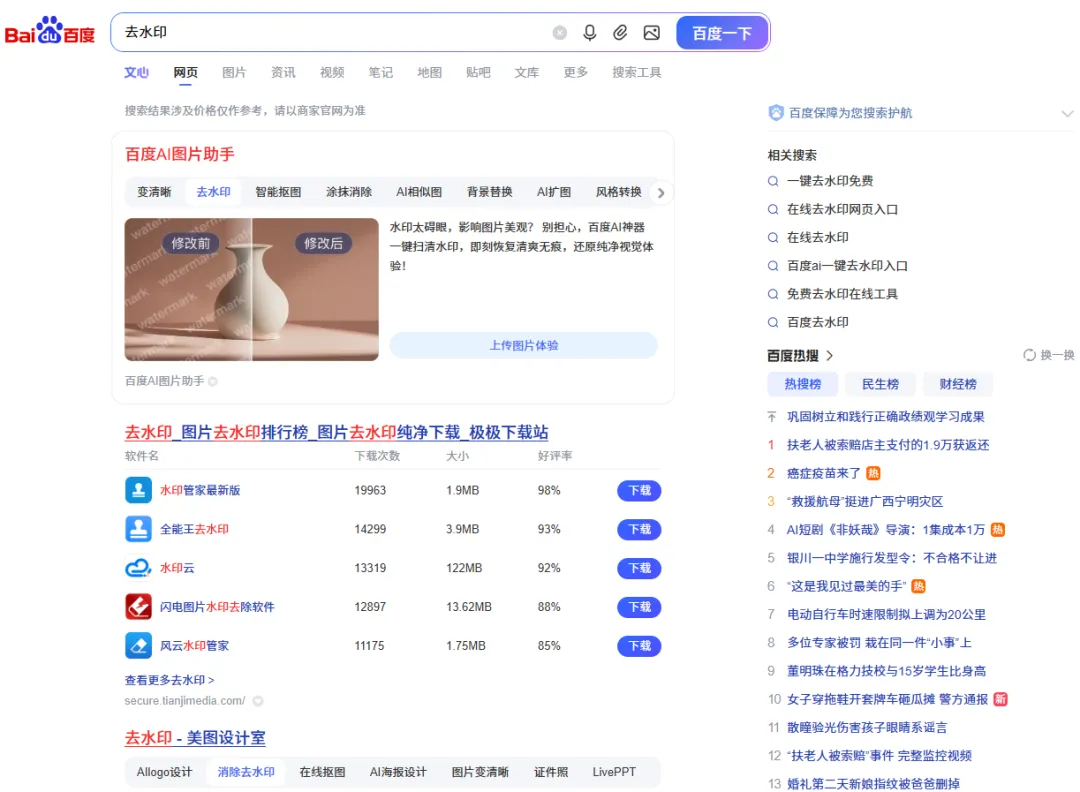Open the 文库 tab
The image size is (1080, 792).
tap(527, 72)
